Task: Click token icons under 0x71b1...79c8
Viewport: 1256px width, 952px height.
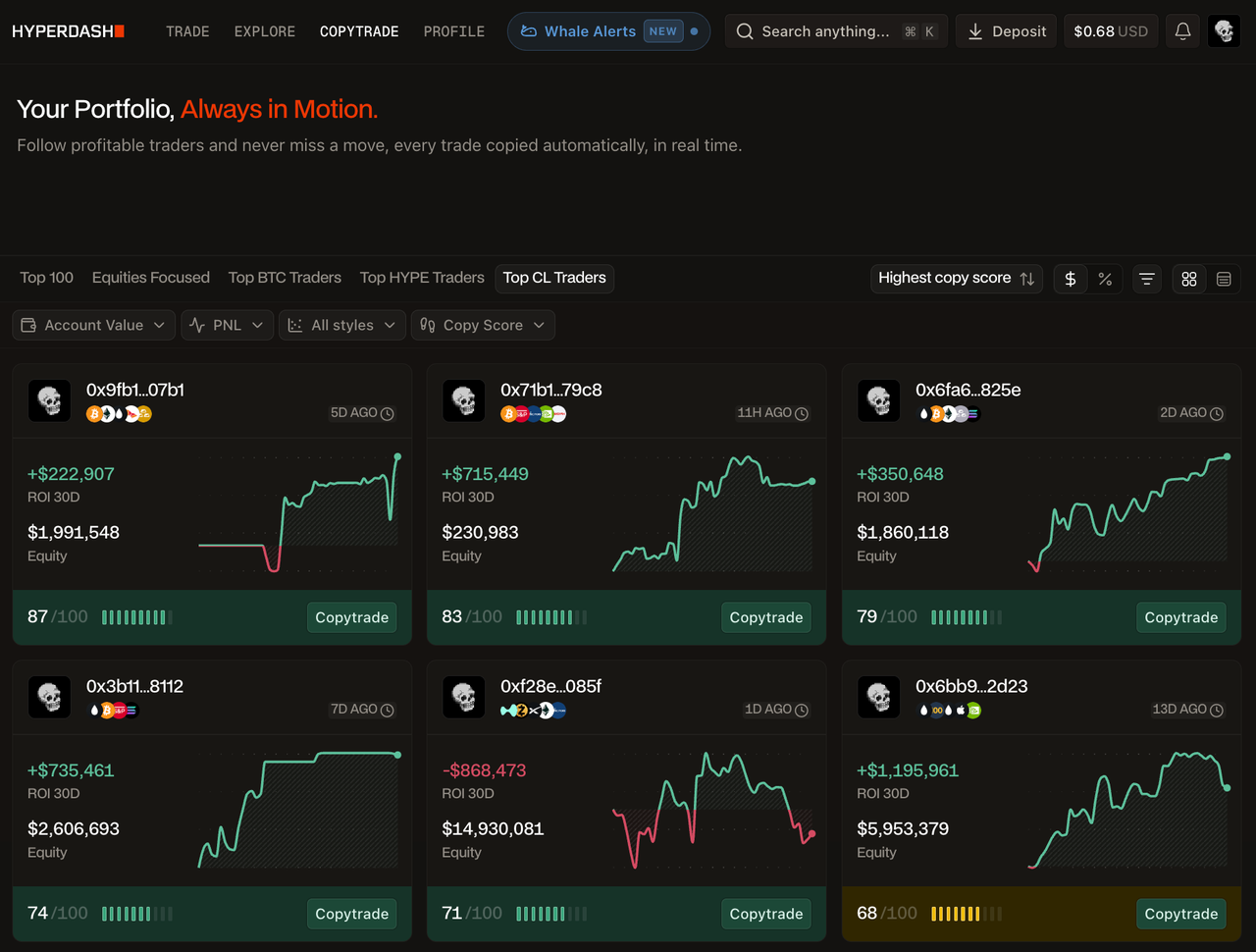Action: (x=534, y=414)
